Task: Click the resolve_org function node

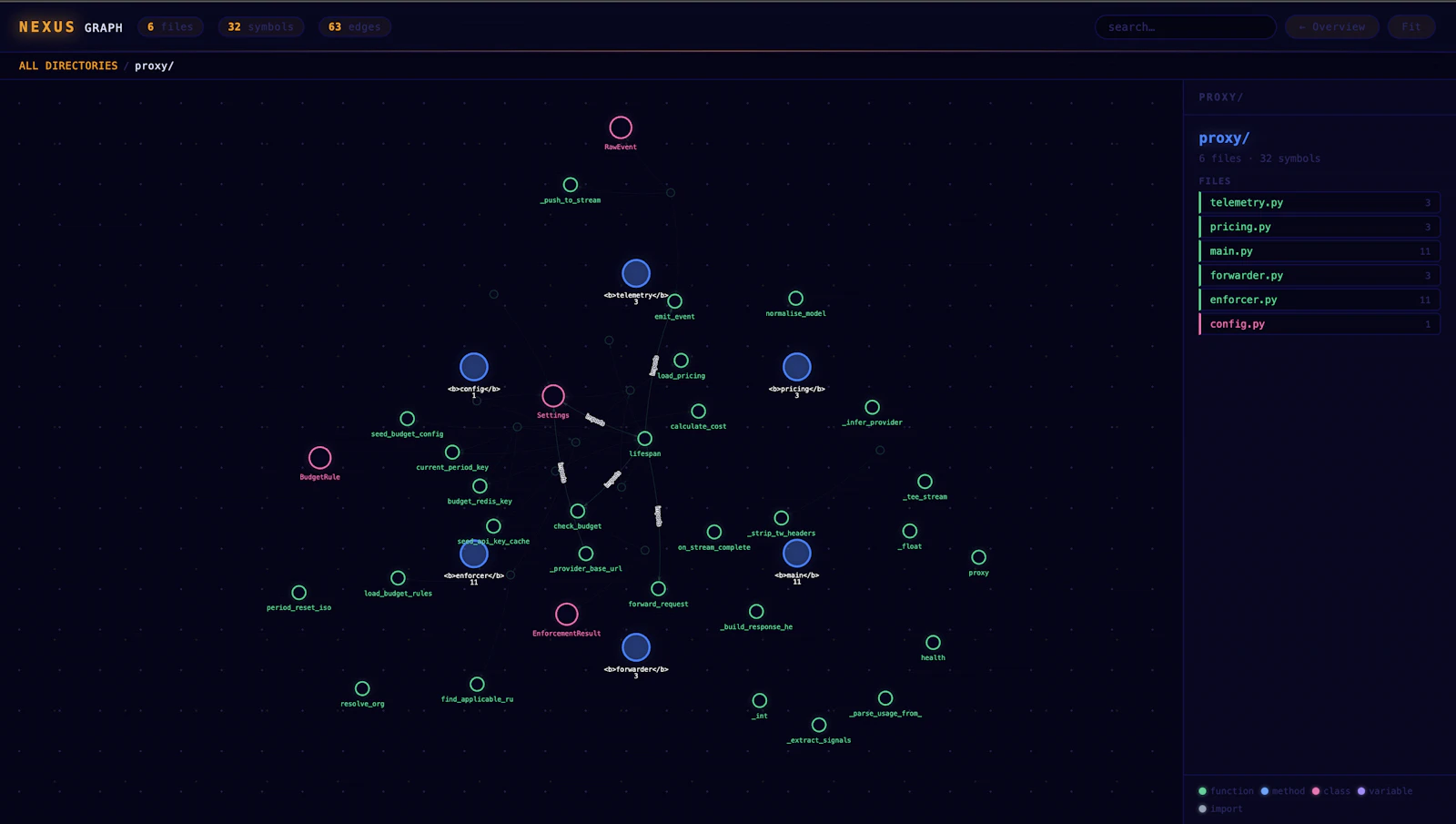Action: tap(362, 689)
